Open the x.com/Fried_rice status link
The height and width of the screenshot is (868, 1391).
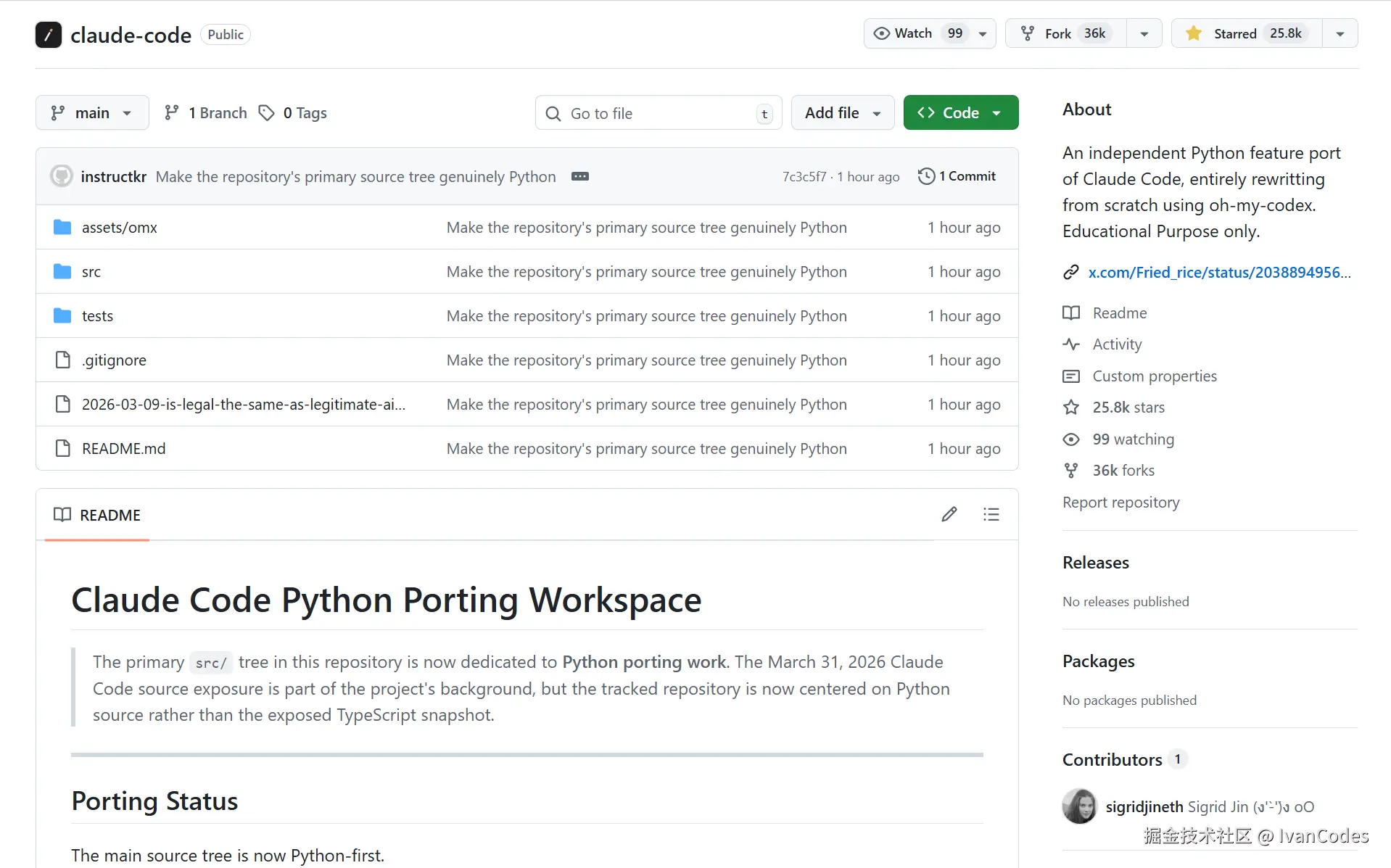[x=1218, y=273]
